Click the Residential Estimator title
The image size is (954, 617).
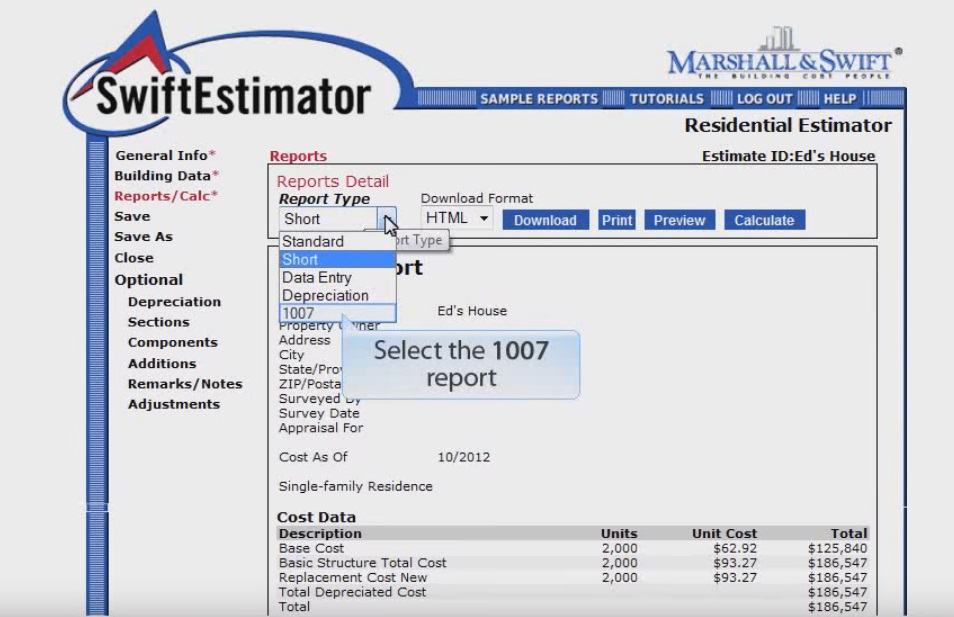pos(788,125)
